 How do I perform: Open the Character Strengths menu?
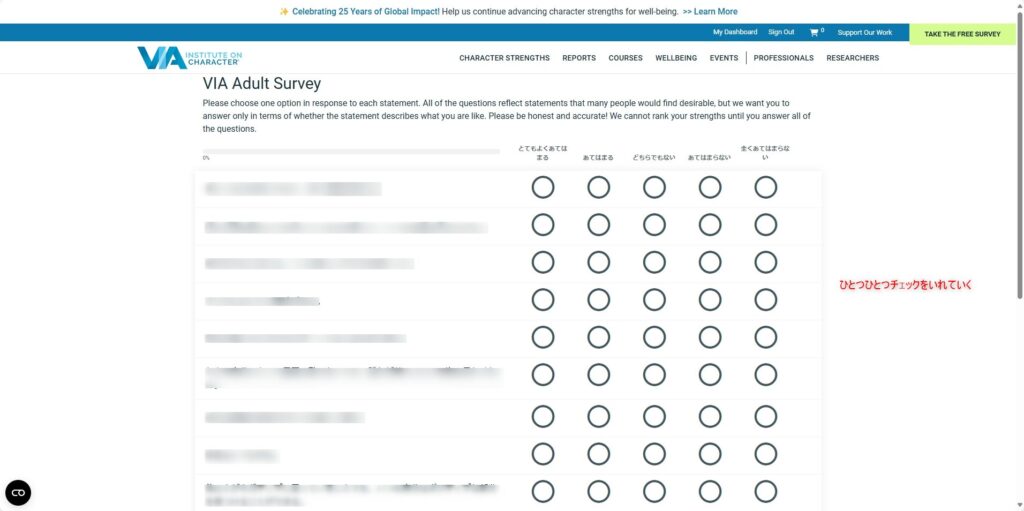(504, 58)
